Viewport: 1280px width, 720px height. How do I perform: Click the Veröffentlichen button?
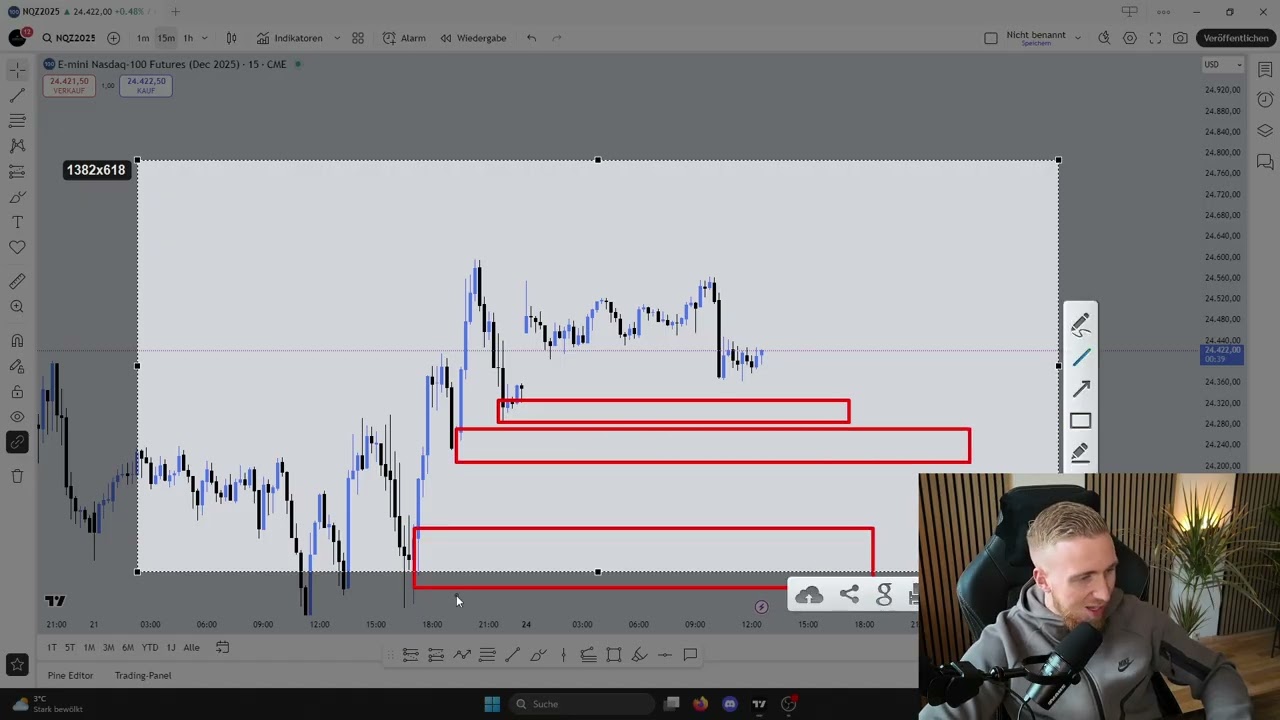pos(1236,38)
